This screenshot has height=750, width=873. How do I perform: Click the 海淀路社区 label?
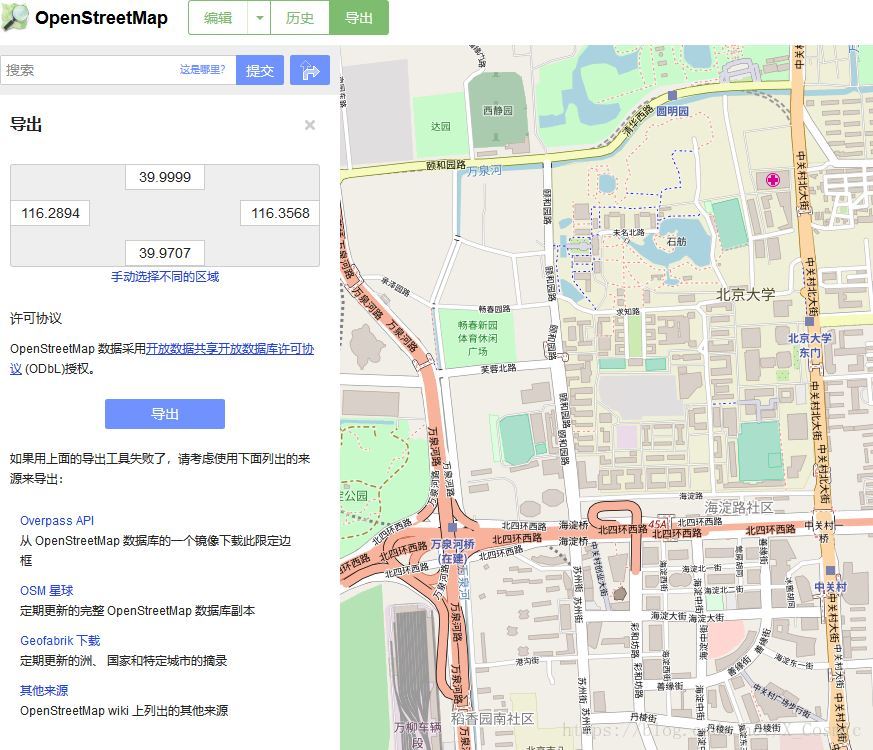pyautogui.click(x=739, y=507)
